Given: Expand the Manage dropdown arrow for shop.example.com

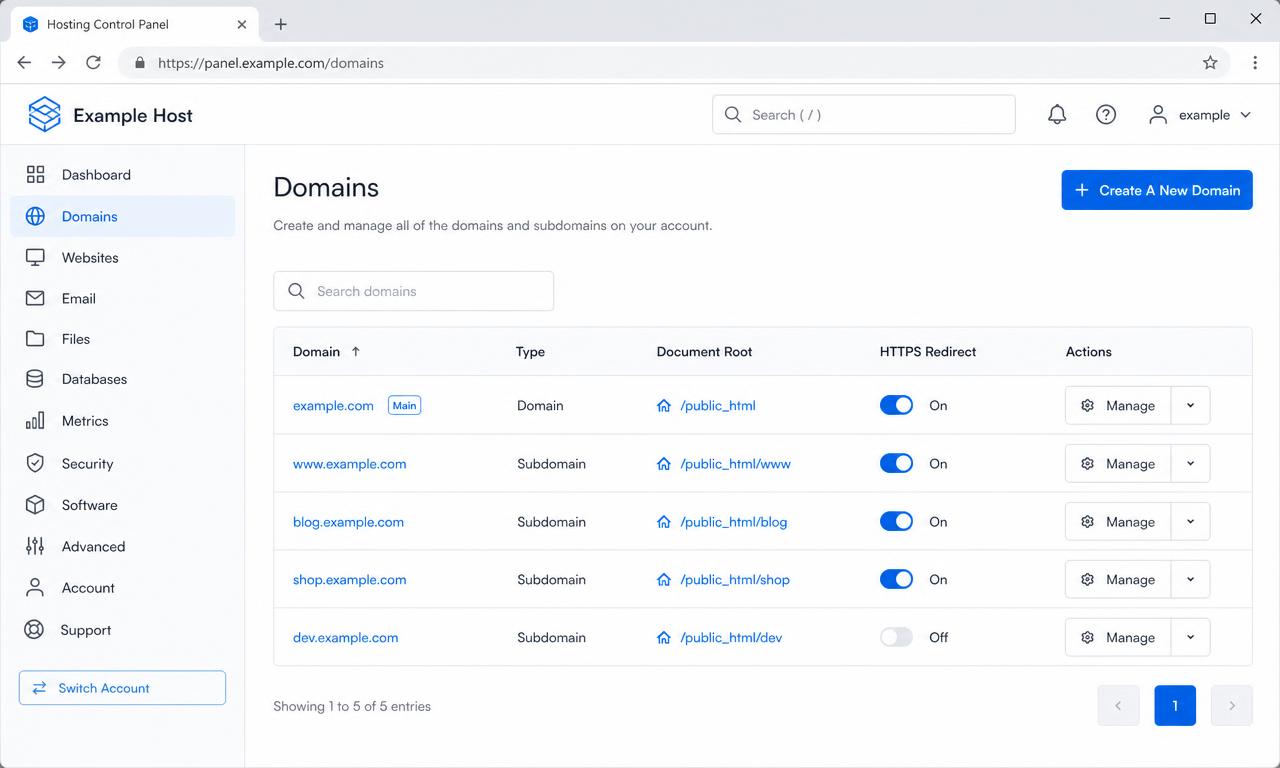Looking at the screenshot, I should (1190, 580).
